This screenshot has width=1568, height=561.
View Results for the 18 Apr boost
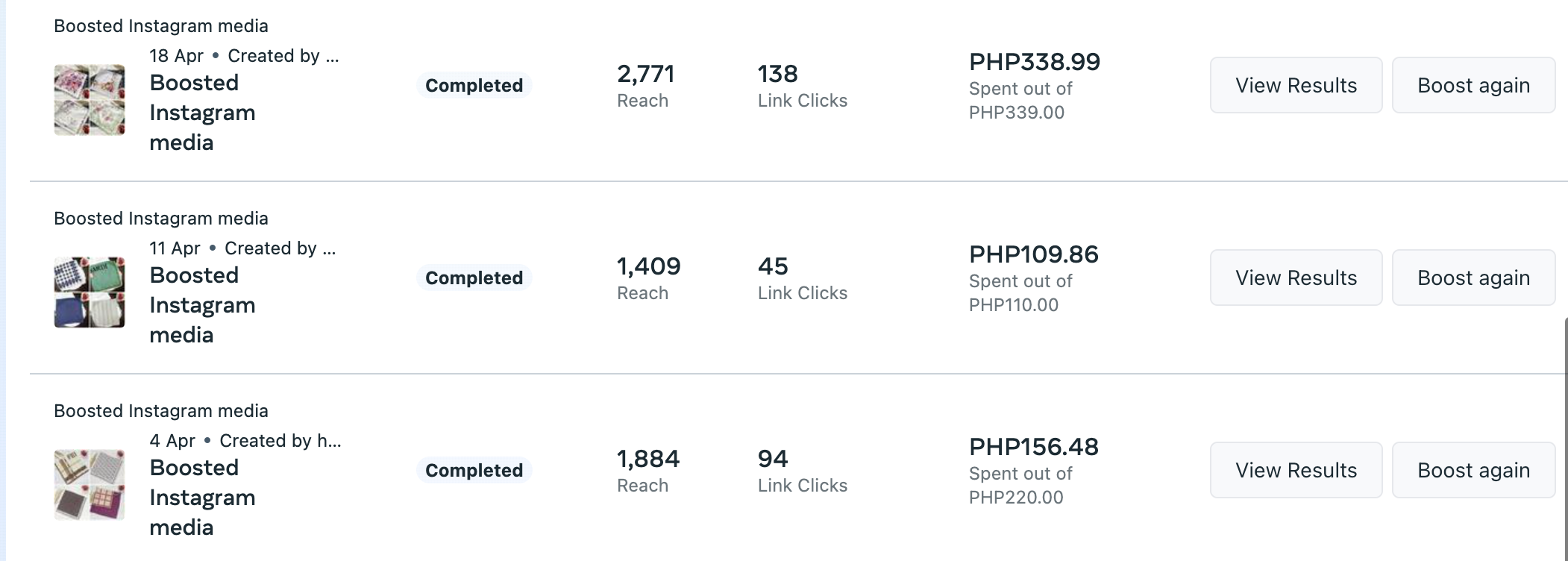(1296, 85)
